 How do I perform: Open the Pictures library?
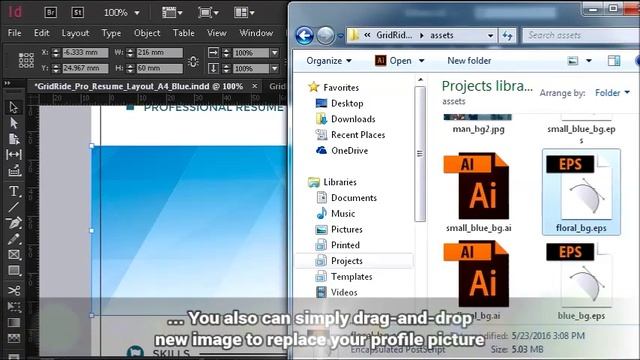pos(347,229)
